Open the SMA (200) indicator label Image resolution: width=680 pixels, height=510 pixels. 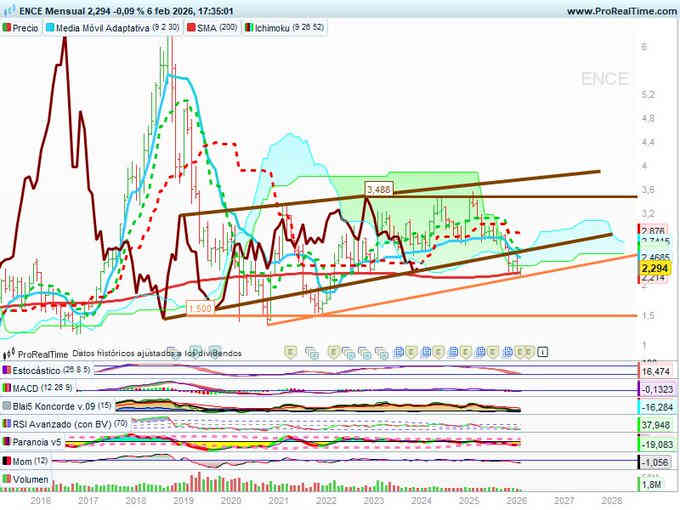click(215, 29)
